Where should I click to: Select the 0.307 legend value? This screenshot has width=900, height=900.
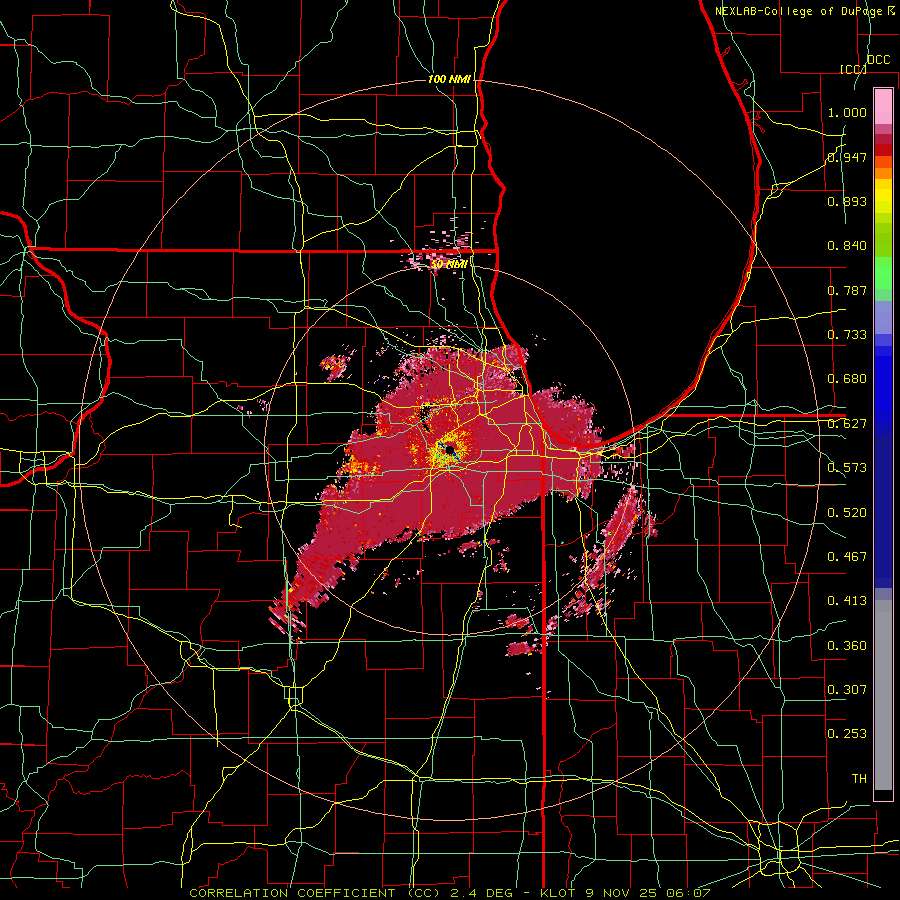tap(847, 690)
